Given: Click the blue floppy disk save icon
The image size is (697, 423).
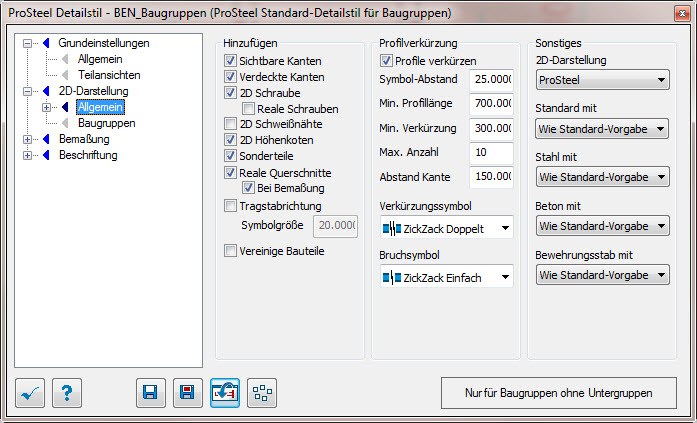Looking at the screenshot, I should pos(151,393).
